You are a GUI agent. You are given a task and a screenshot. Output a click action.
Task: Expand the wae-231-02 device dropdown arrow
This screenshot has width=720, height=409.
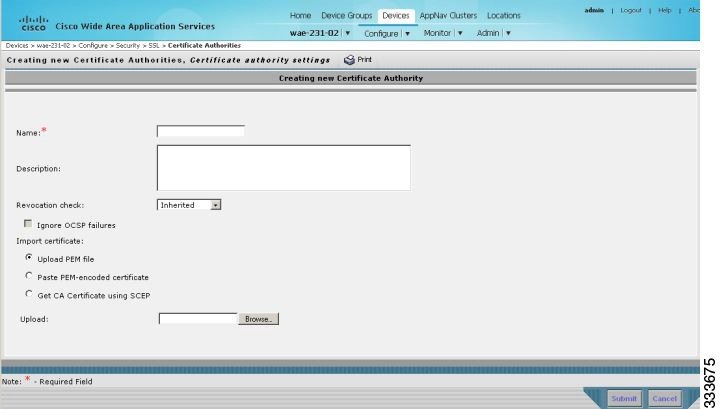348,33
